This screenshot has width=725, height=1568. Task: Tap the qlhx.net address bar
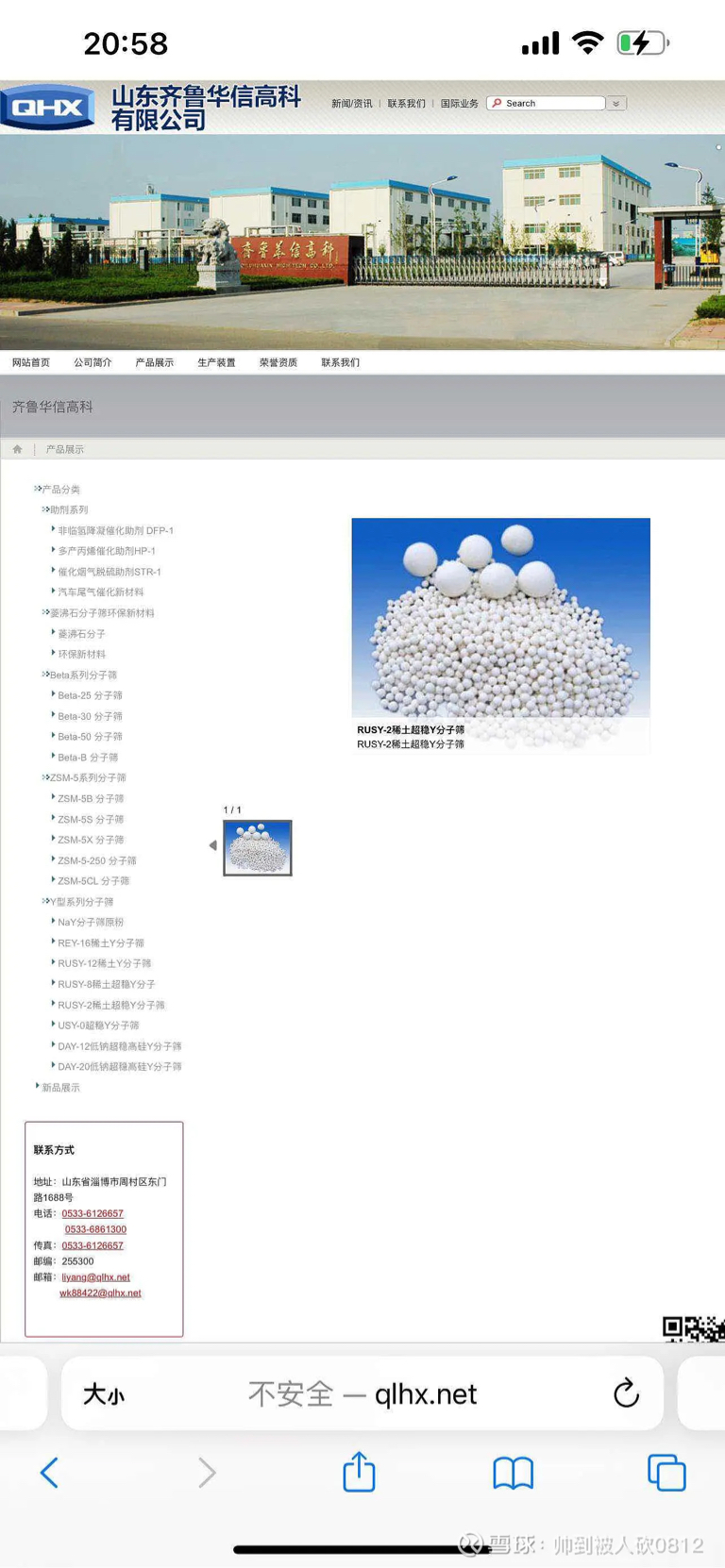362,1393
